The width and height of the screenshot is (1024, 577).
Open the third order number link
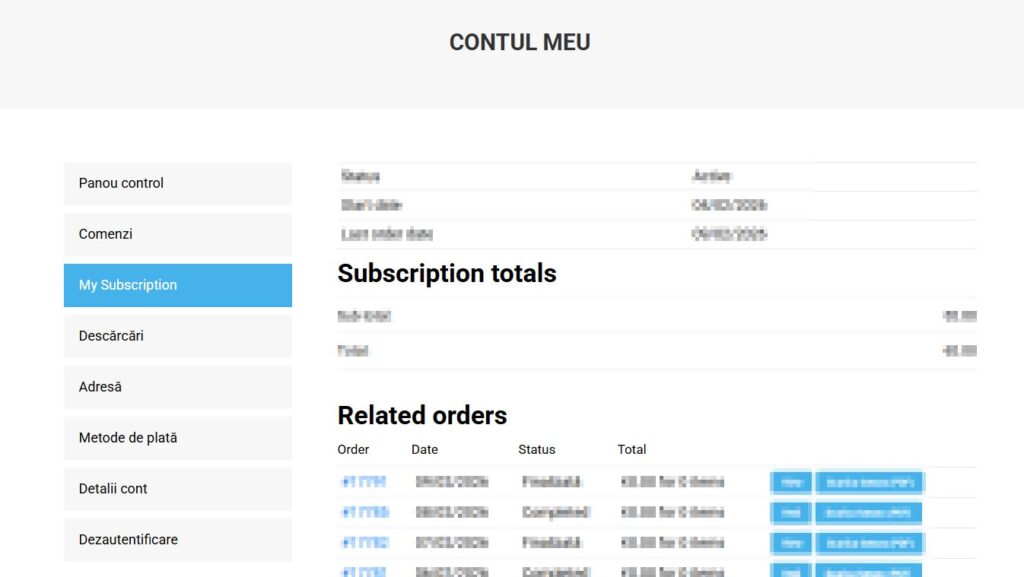click(x=364, y=542)
